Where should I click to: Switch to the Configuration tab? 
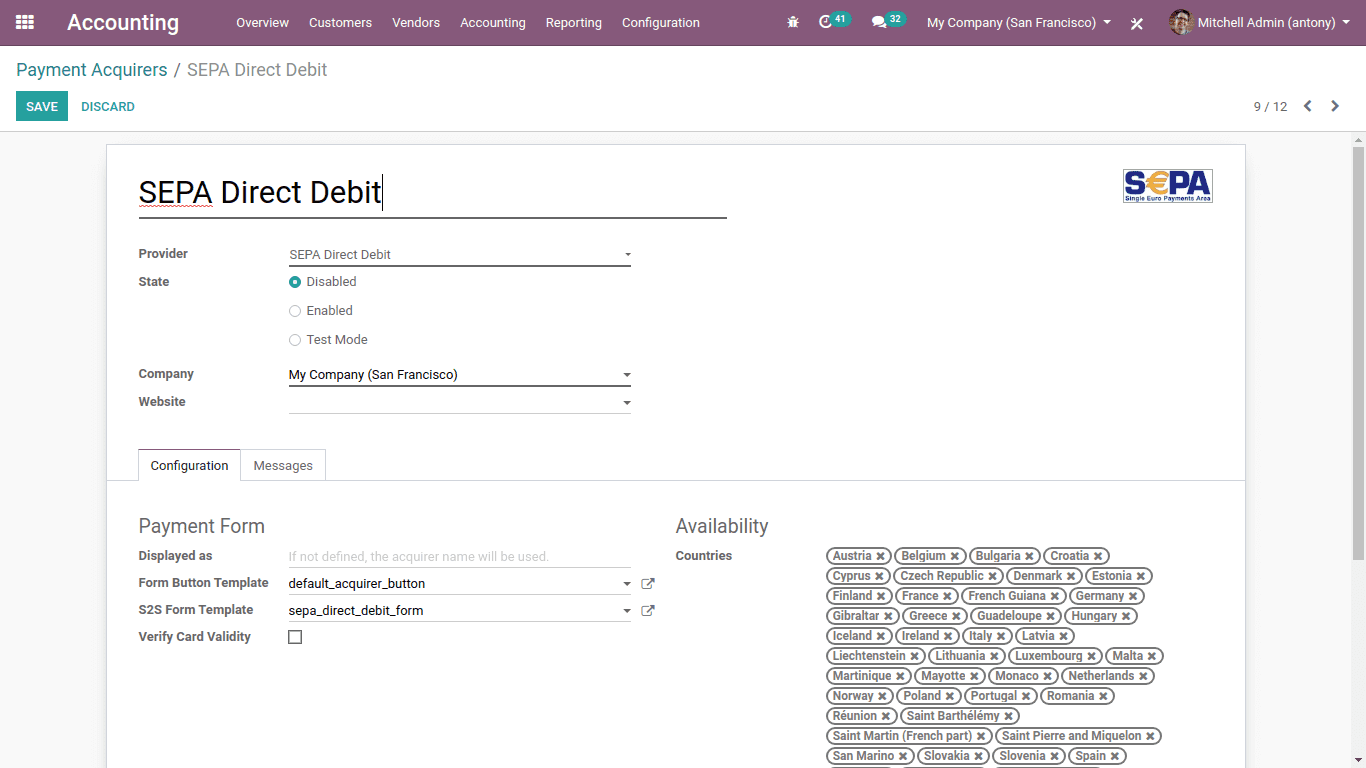coord(189,465)
